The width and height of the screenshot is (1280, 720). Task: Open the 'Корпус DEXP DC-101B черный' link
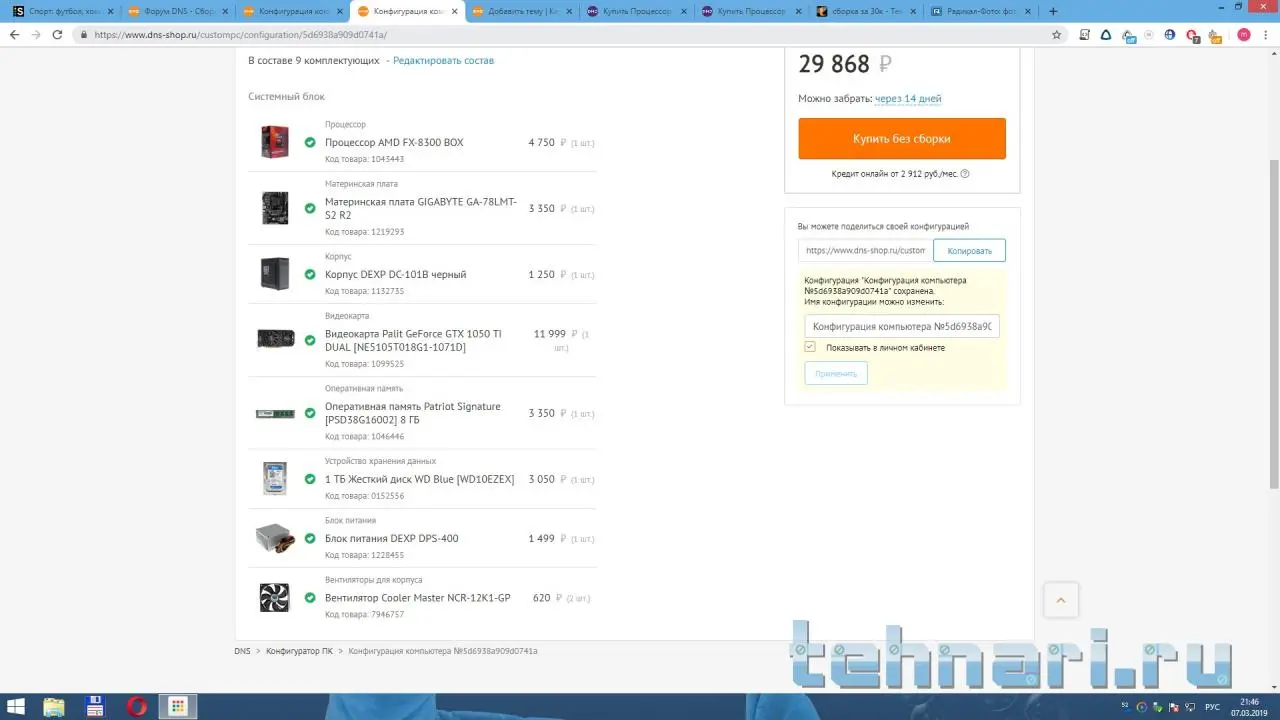(x=395, y=274)
